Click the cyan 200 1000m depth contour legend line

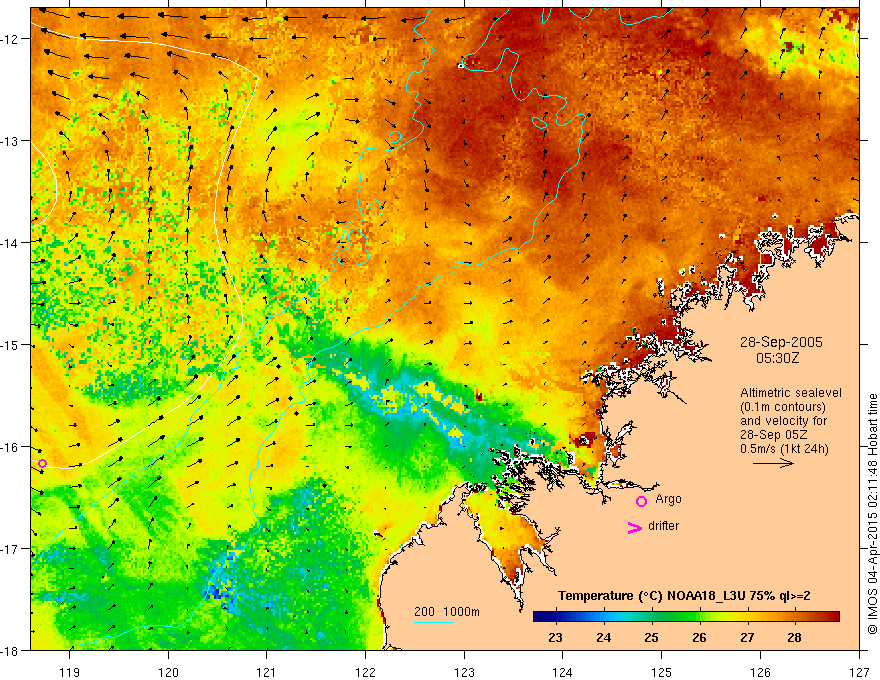click(x=434, y=622)
